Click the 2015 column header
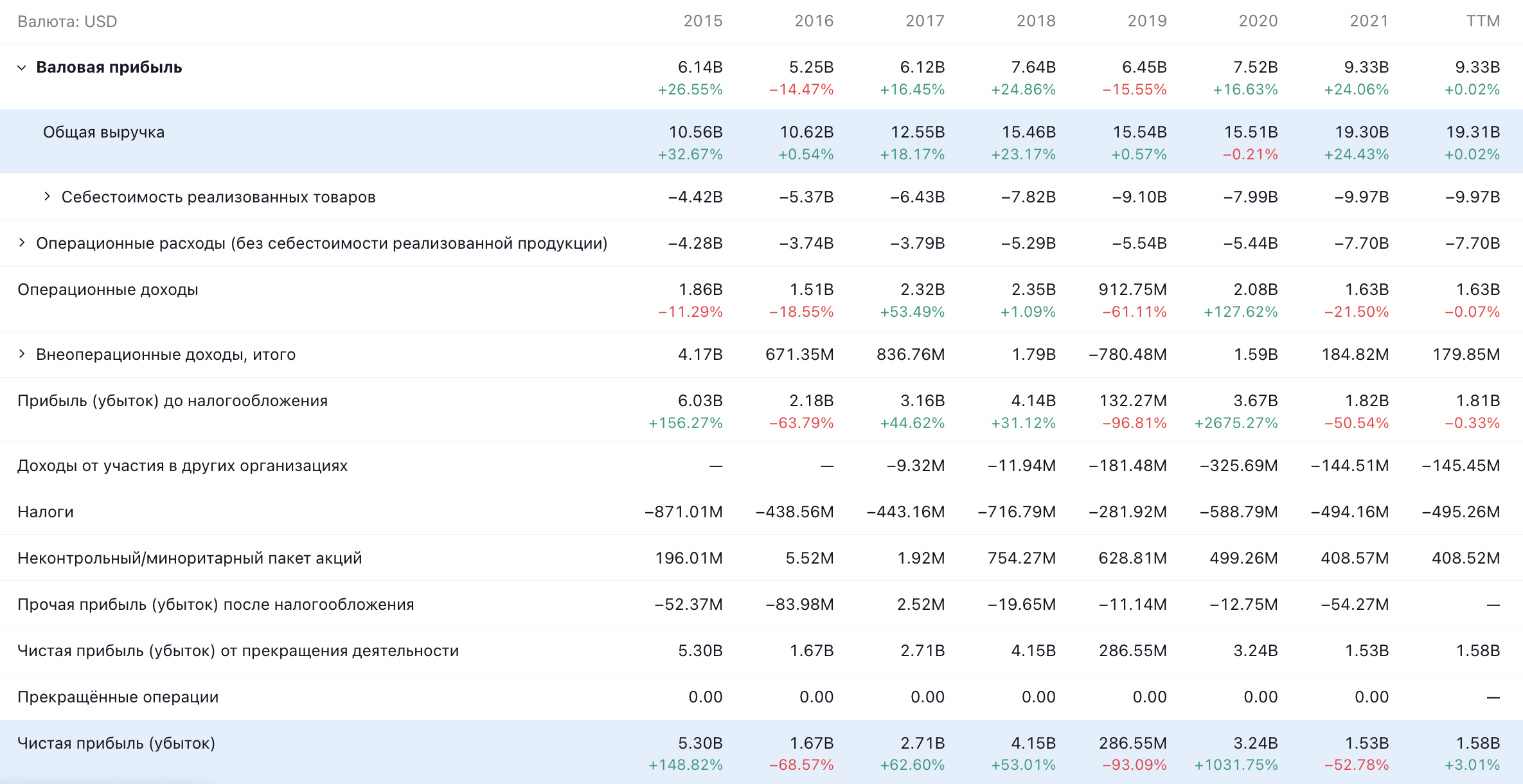1523x784 pixels. coord(703,21)
